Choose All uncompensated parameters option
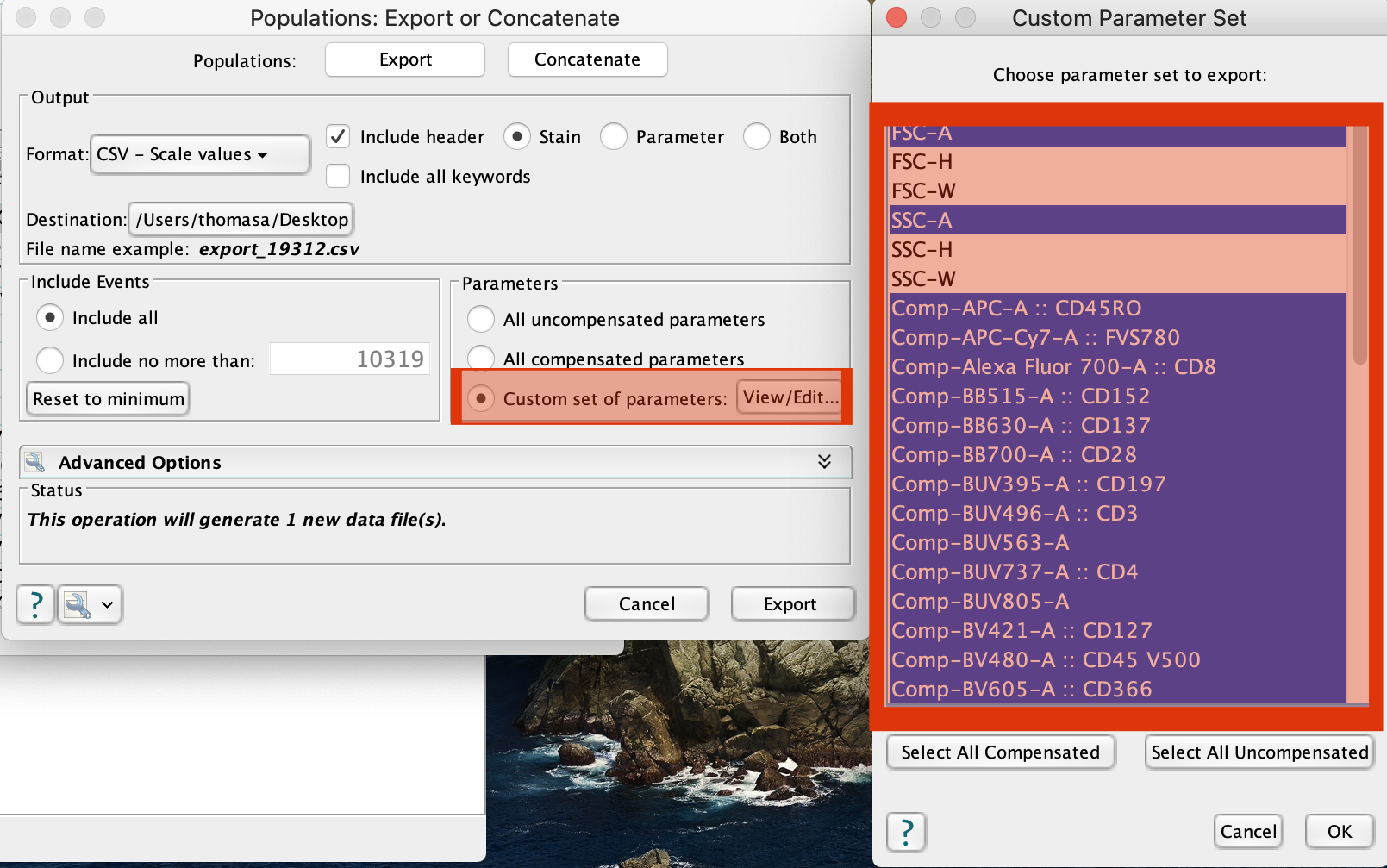Image resolution: width=1387 pixels, height=868 pixels. (481, 320)
